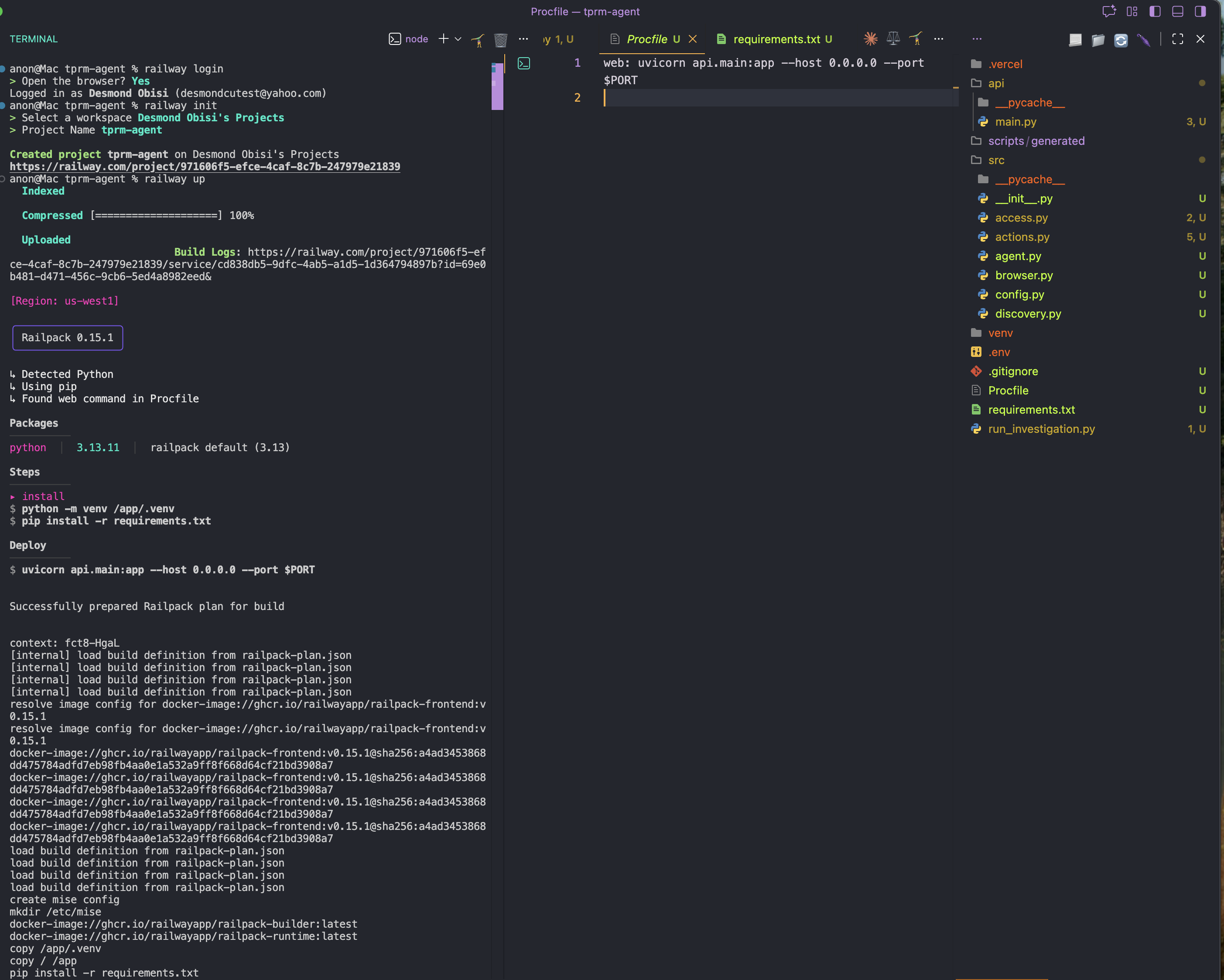Viewport: 1224px width, 980px height.
Task: Expand the .vercel folder in the explorer
Action: point(1006,64)
